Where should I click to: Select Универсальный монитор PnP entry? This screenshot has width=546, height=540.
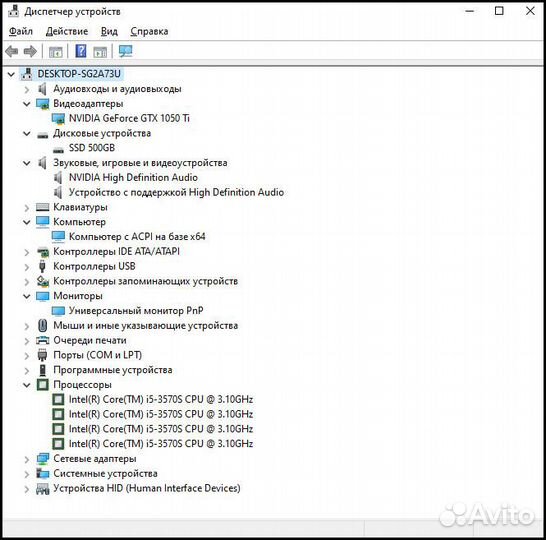(x=136, y=311)
